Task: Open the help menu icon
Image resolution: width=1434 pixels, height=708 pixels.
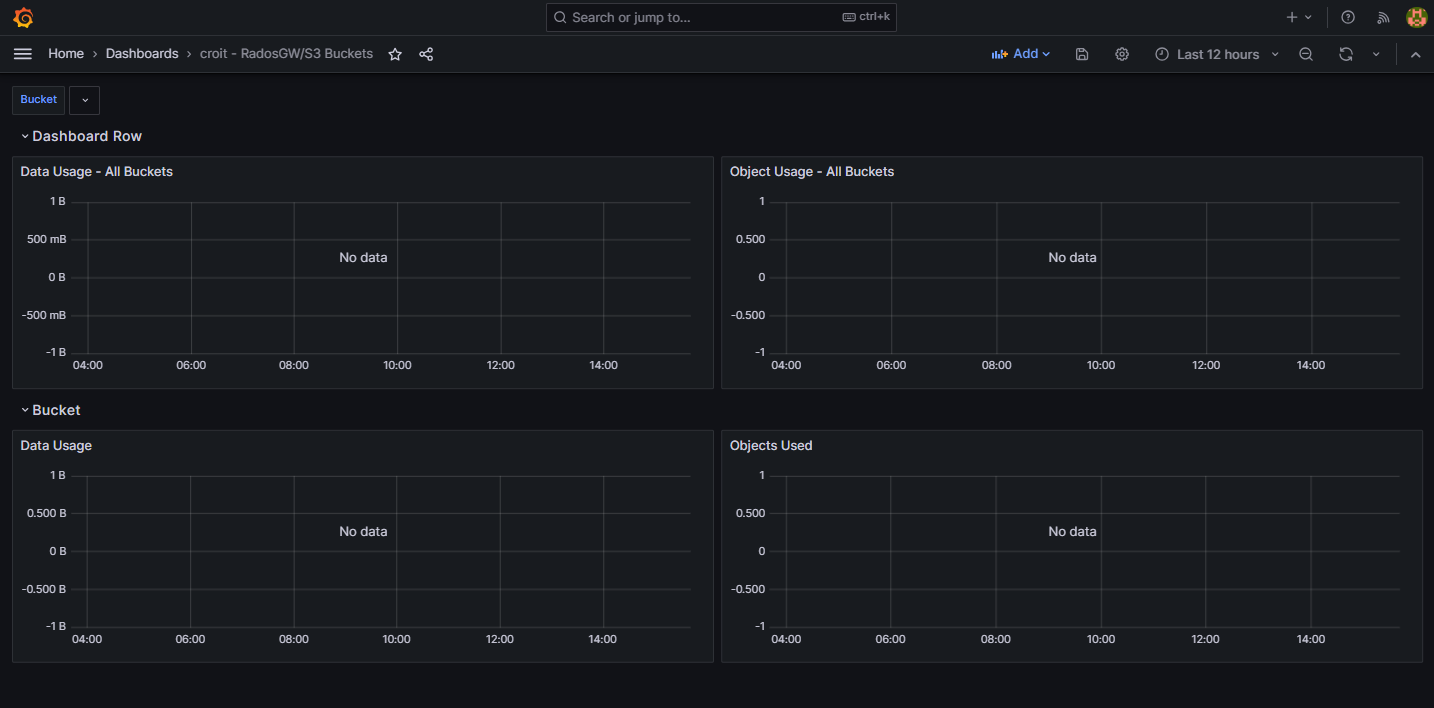Action: pos(1348,17)
